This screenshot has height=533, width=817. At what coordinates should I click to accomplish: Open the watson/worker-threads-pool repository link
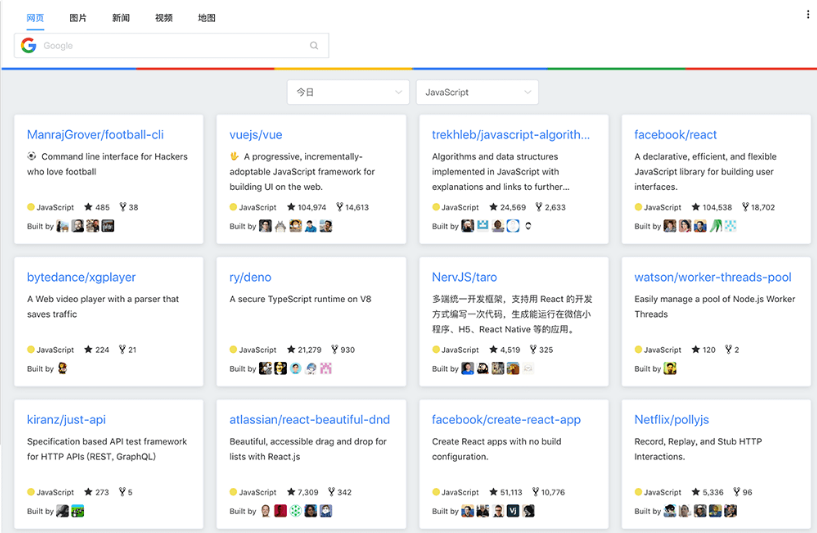coord(713,277)
